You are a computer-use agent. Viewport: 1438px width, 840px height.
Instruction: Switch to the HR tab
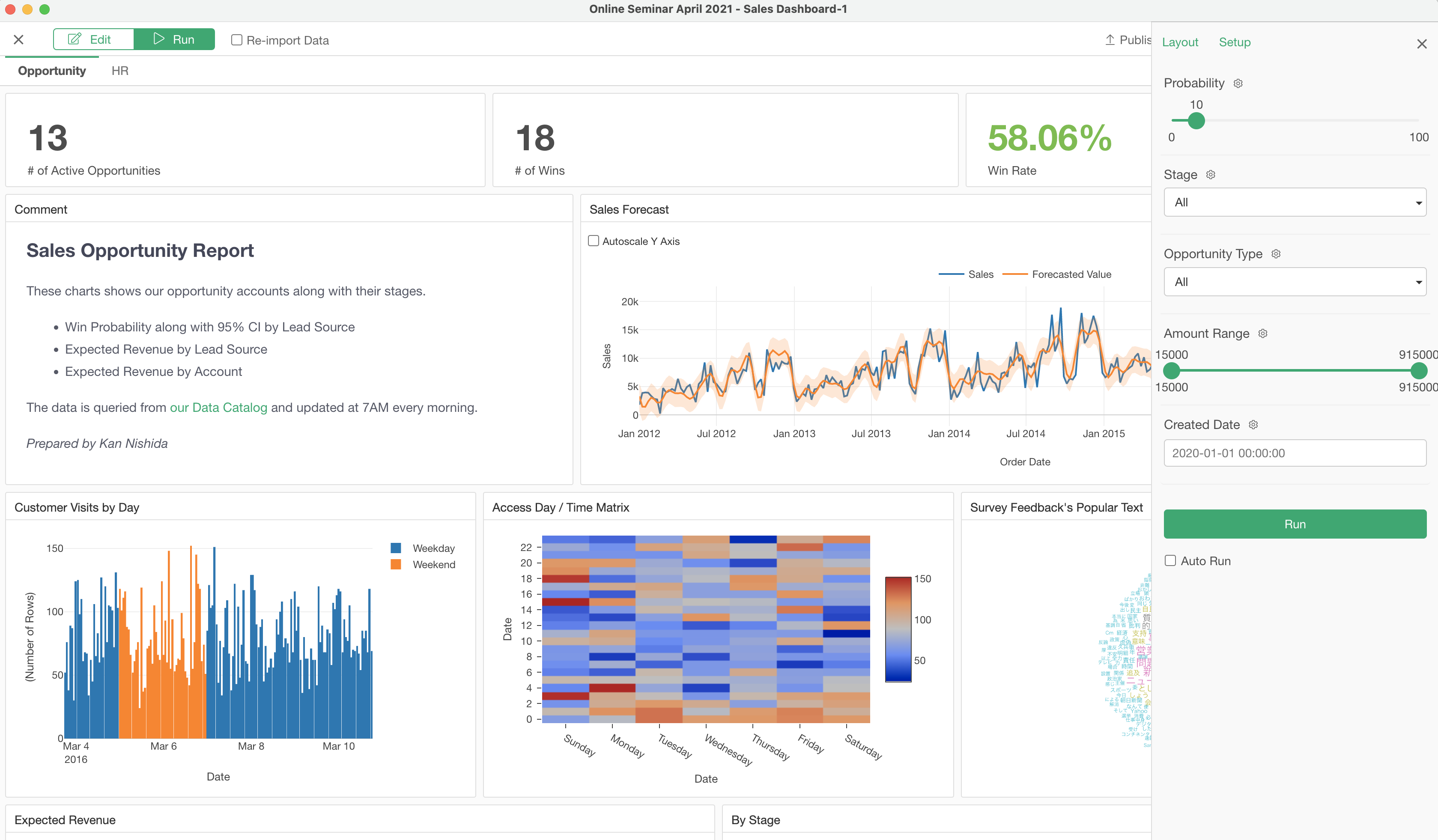(120, 71)
